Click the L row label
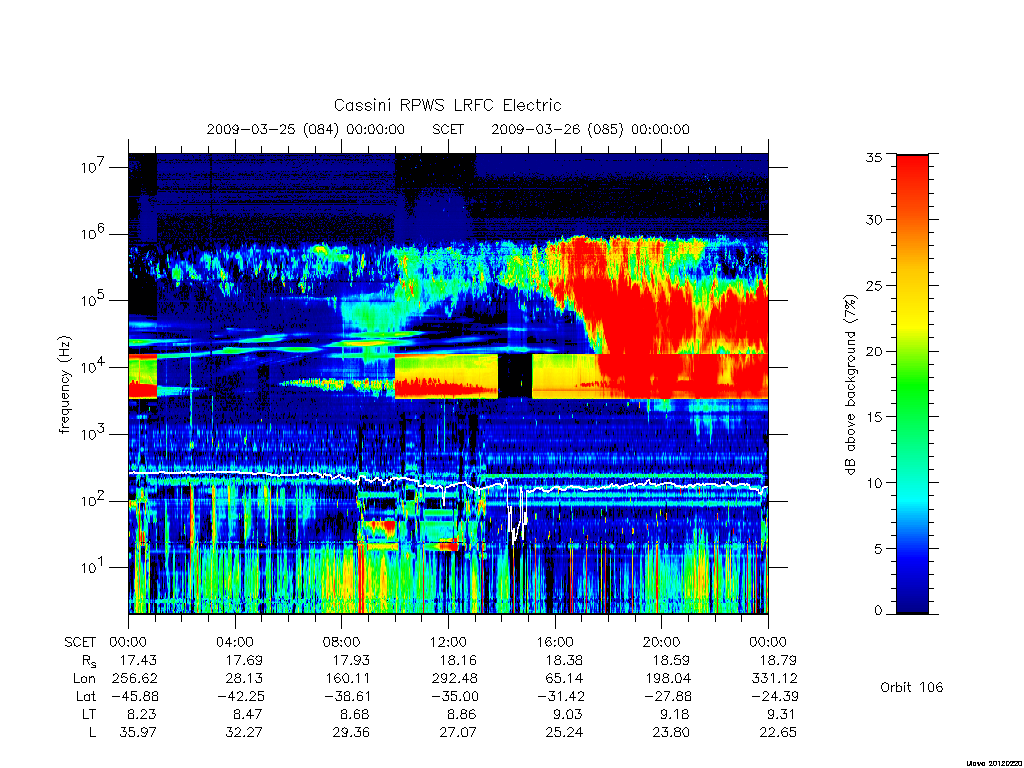The image size is (1024, 768). [92, 733]
